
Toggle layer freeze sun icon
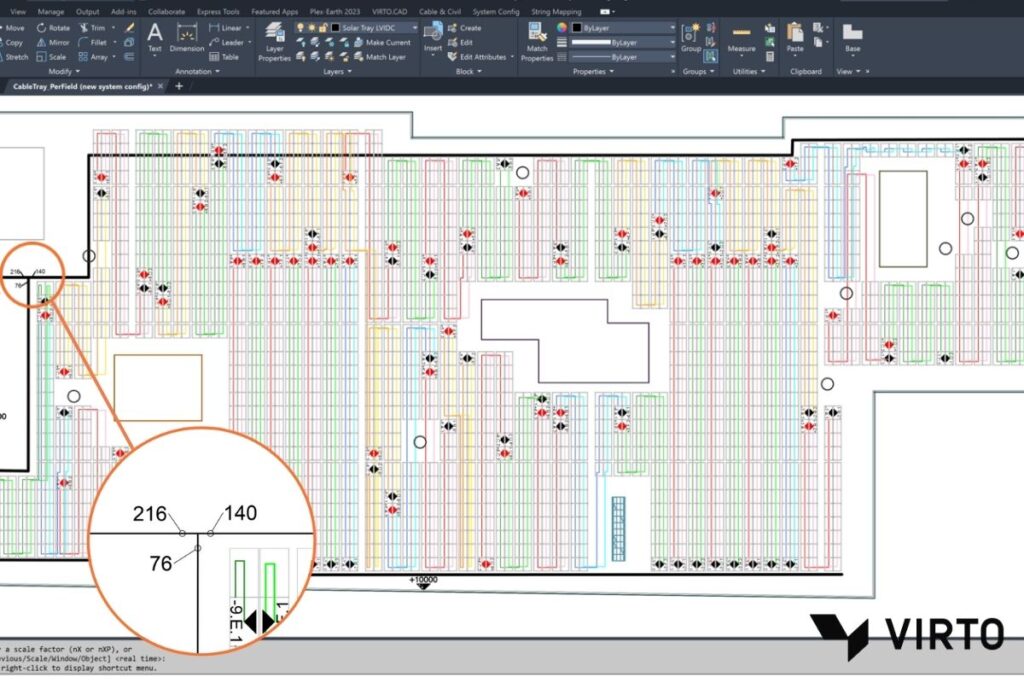[312, 28]
